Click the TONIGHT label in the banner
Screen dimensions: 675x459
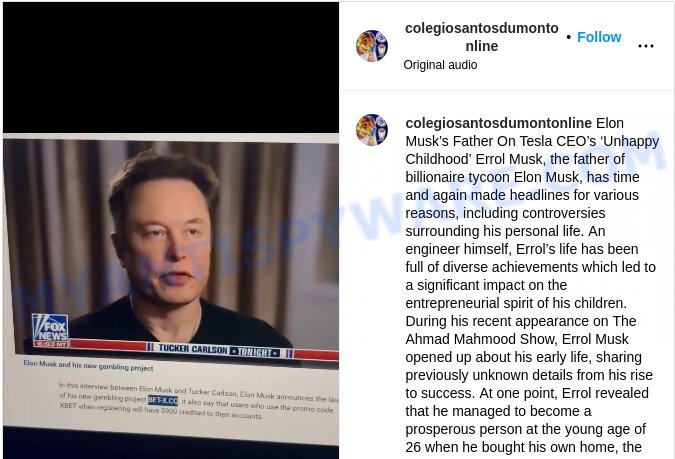(255, 352)
